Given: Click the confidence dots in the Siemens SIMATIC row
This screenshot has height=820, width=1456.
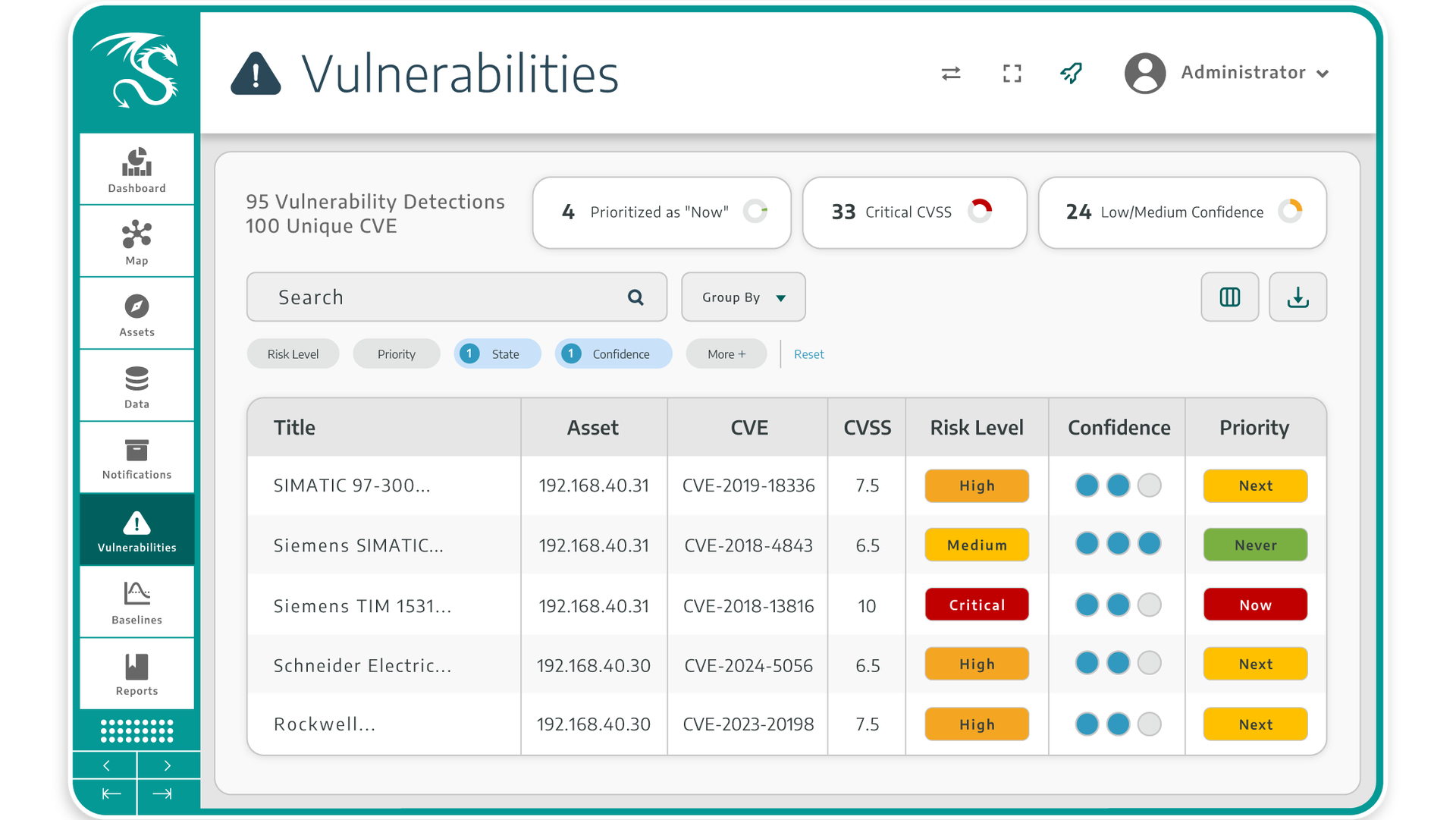Looking at the screenshot, I should (x=1118, y=543).
